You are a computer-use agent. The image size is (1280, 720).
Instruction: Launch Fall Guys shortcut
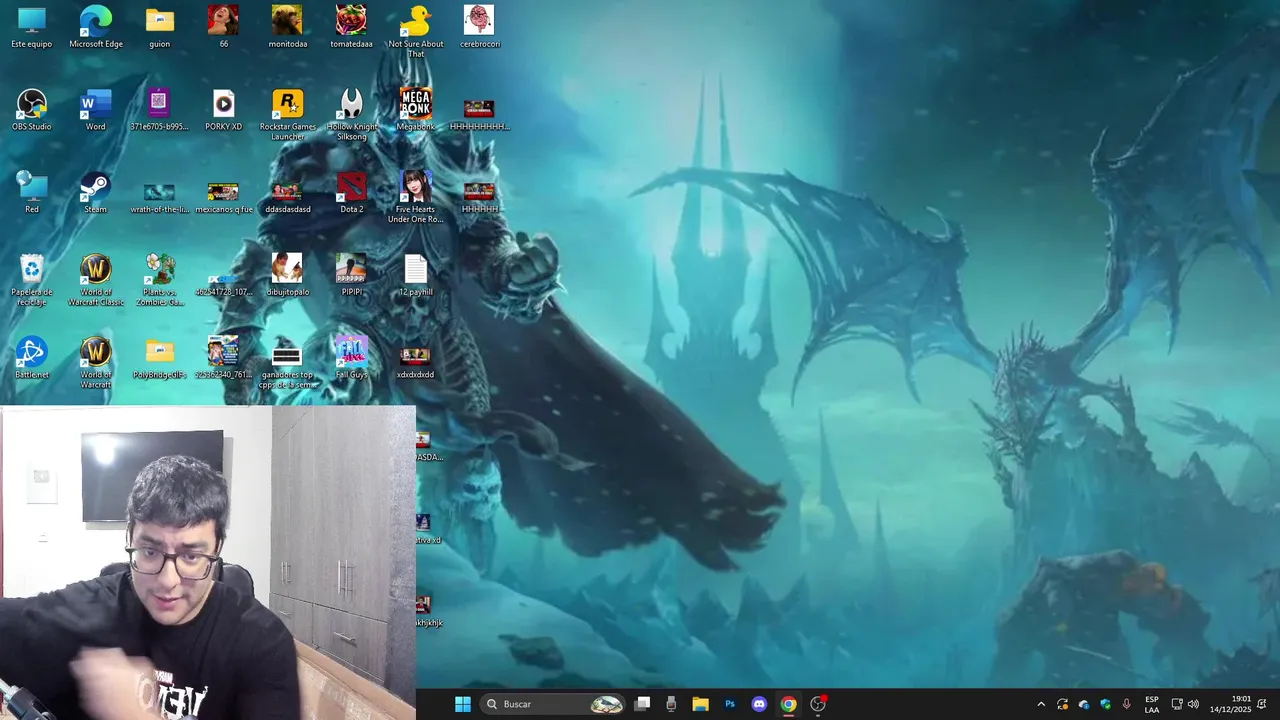coord(351,358)
